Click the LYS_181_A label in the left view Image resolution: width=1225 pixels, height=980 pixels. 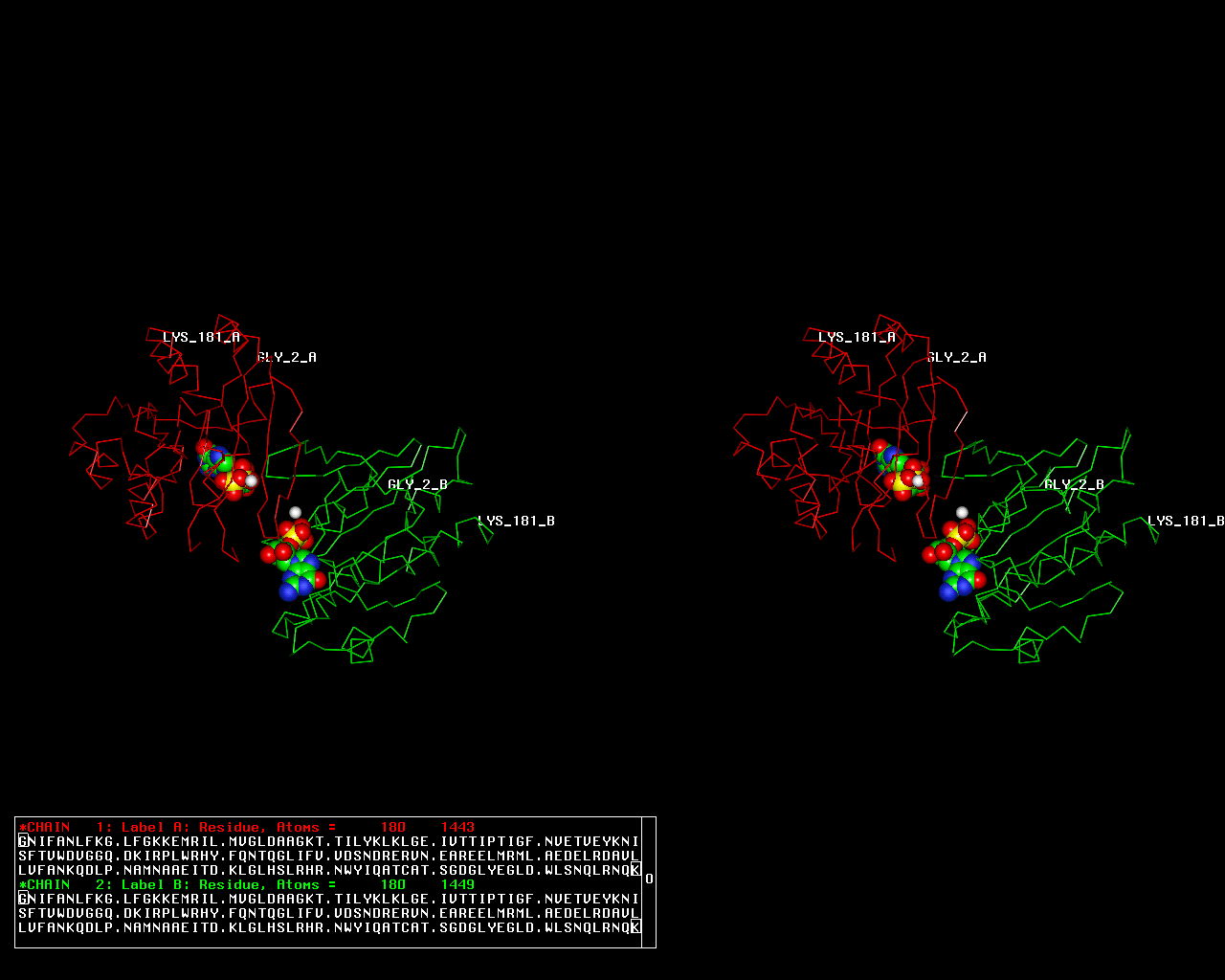pyautogui.click(x=201, y=337)
